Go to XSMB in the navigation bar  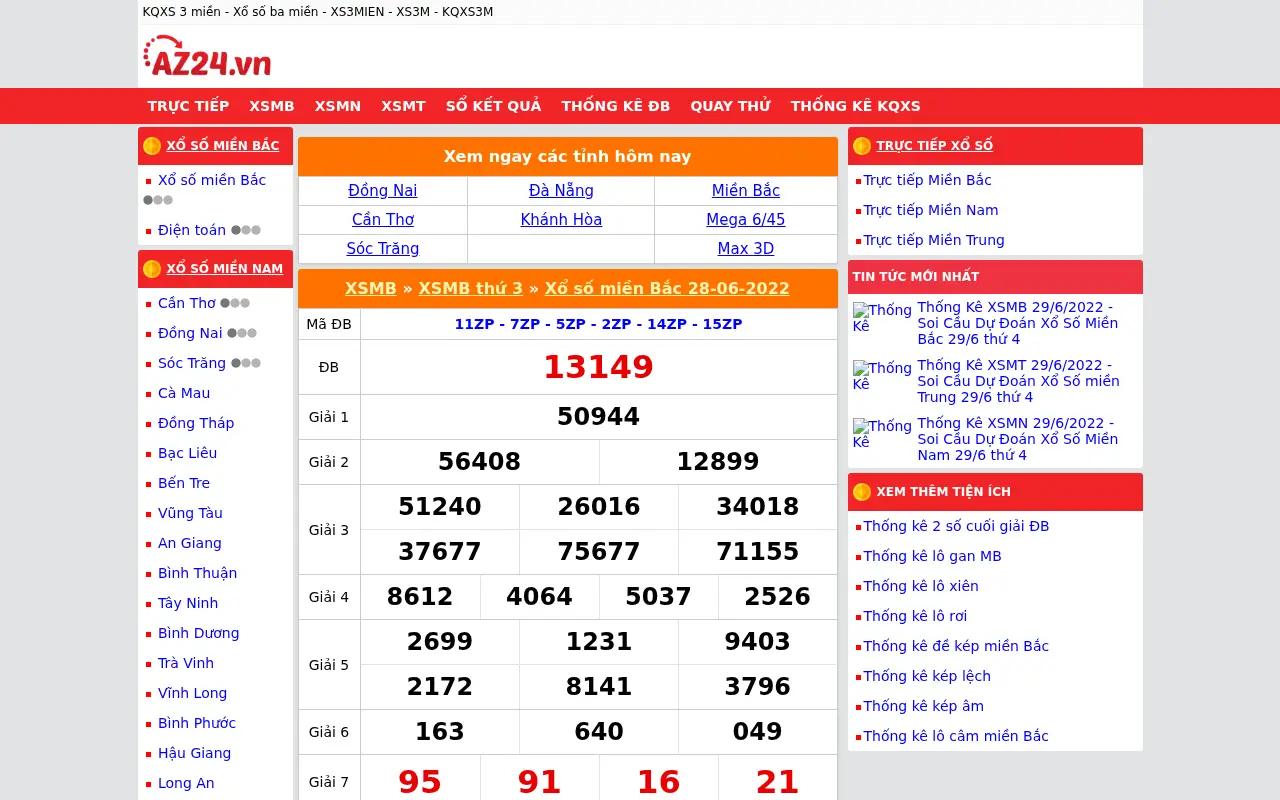coord(272,106)
